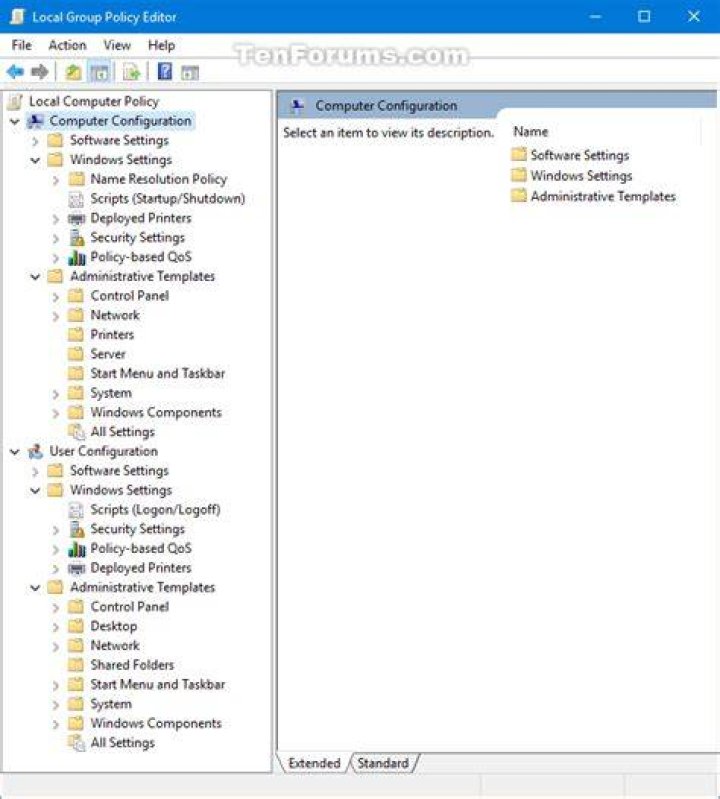Open Help via the toolbar question mark
This screenshot has height=799, width=720.
165,71
